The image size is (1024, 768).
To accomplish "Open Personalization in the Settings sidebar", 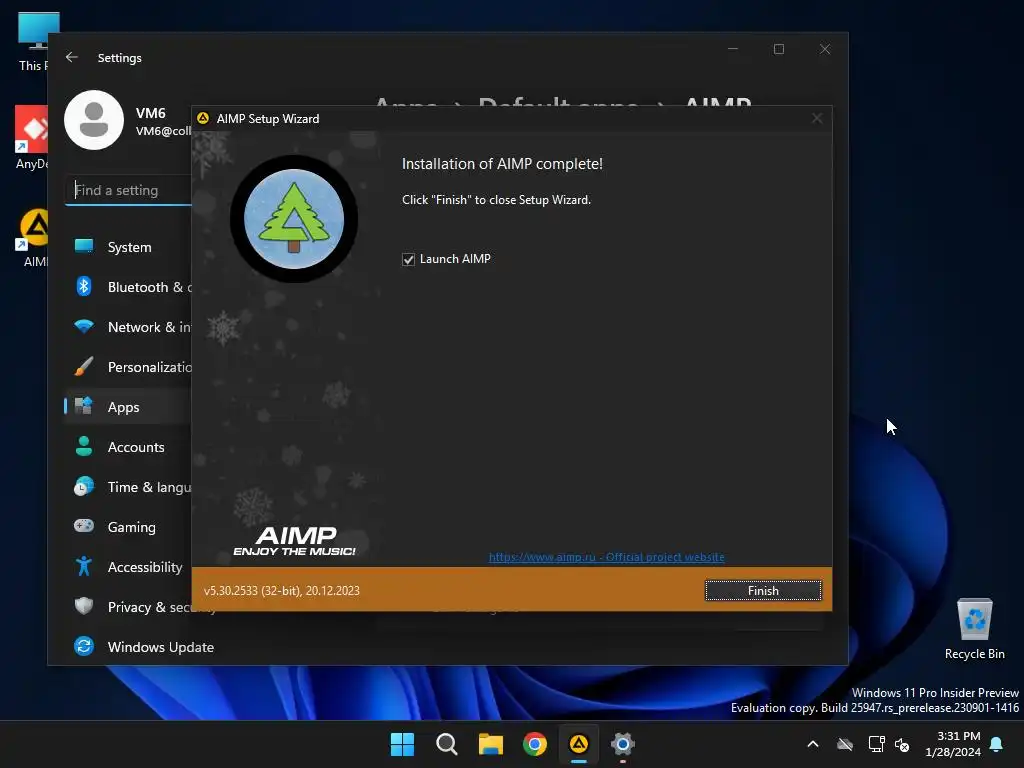I will pos(129,366).
